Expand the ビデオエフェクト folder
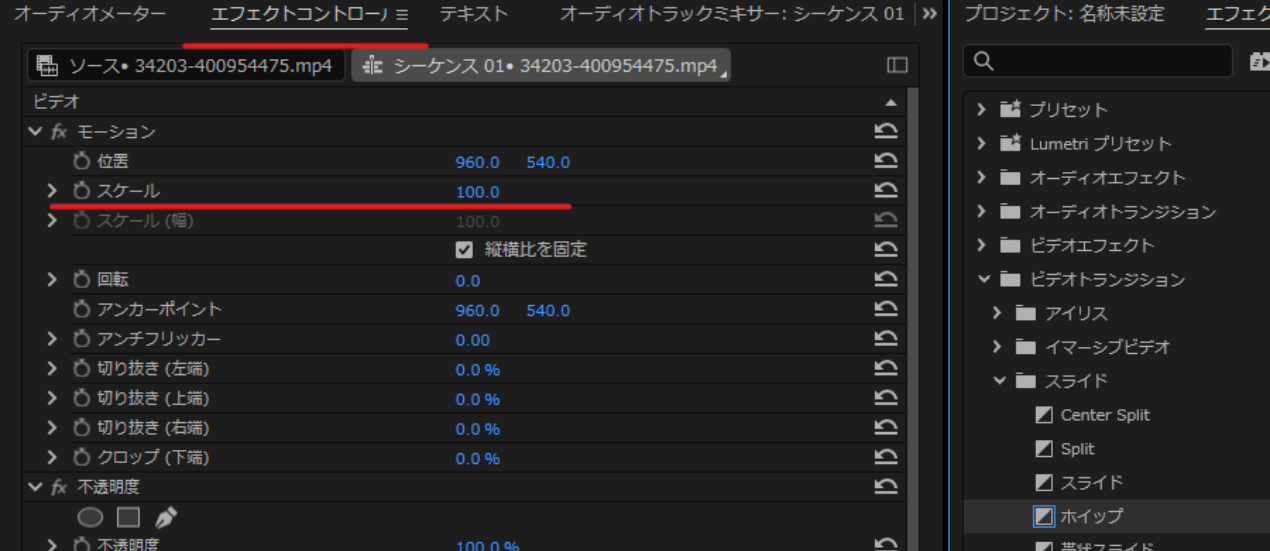Viewport: 1270px width, 551px height. [x=982, y=245]
